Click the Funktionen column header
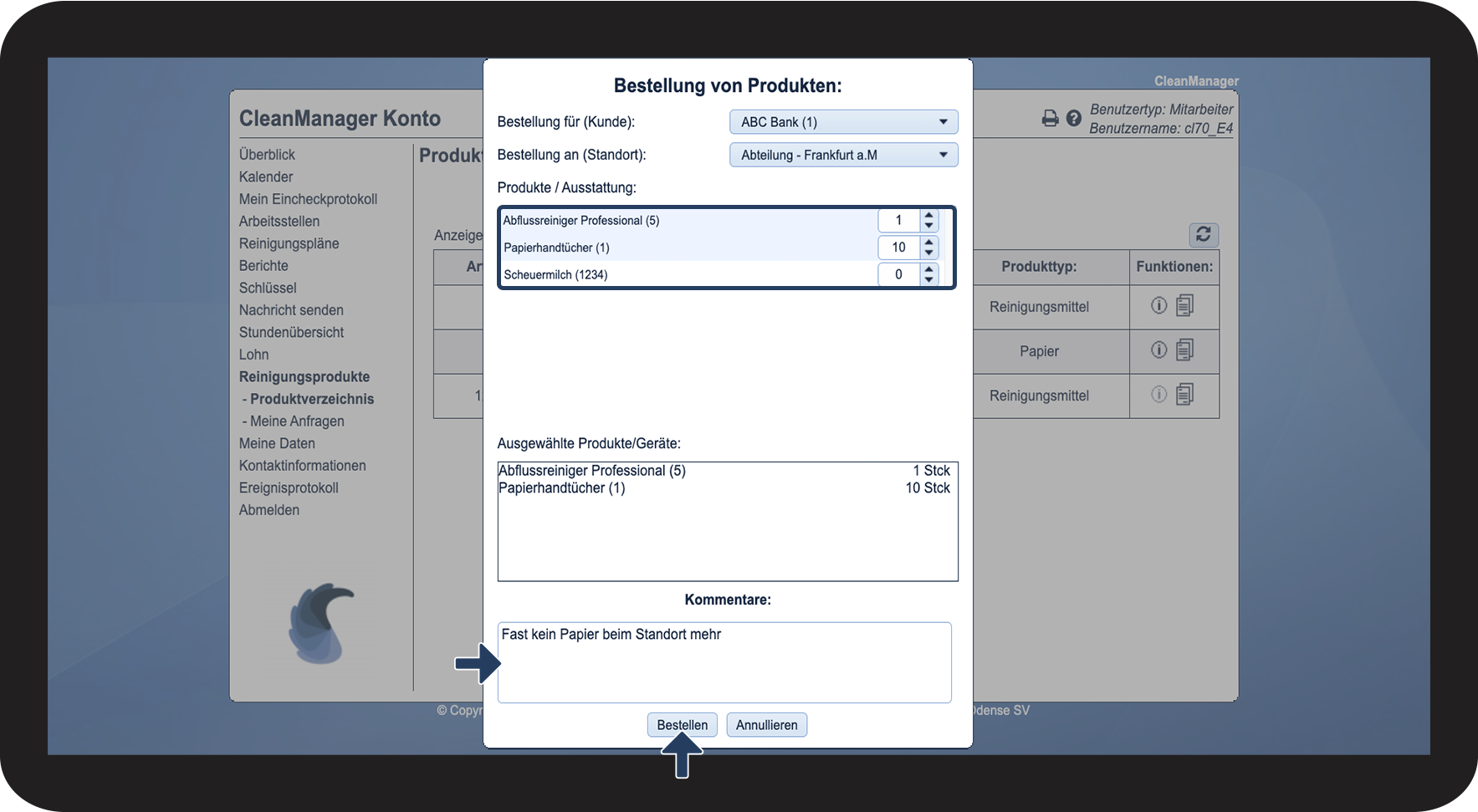Viewport: 1478px width, 812px height. click(1174, 267)
